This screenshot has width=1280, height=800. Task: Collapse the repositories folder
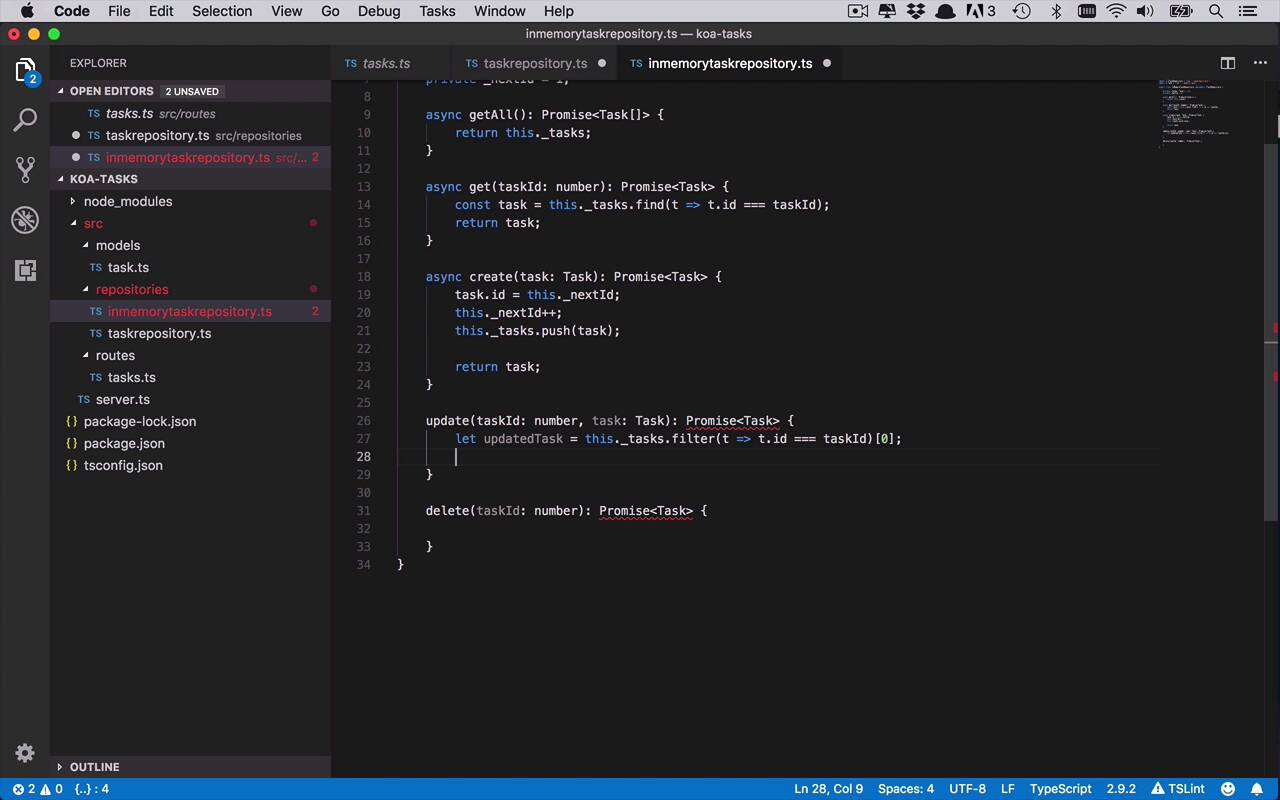(131, 289)
